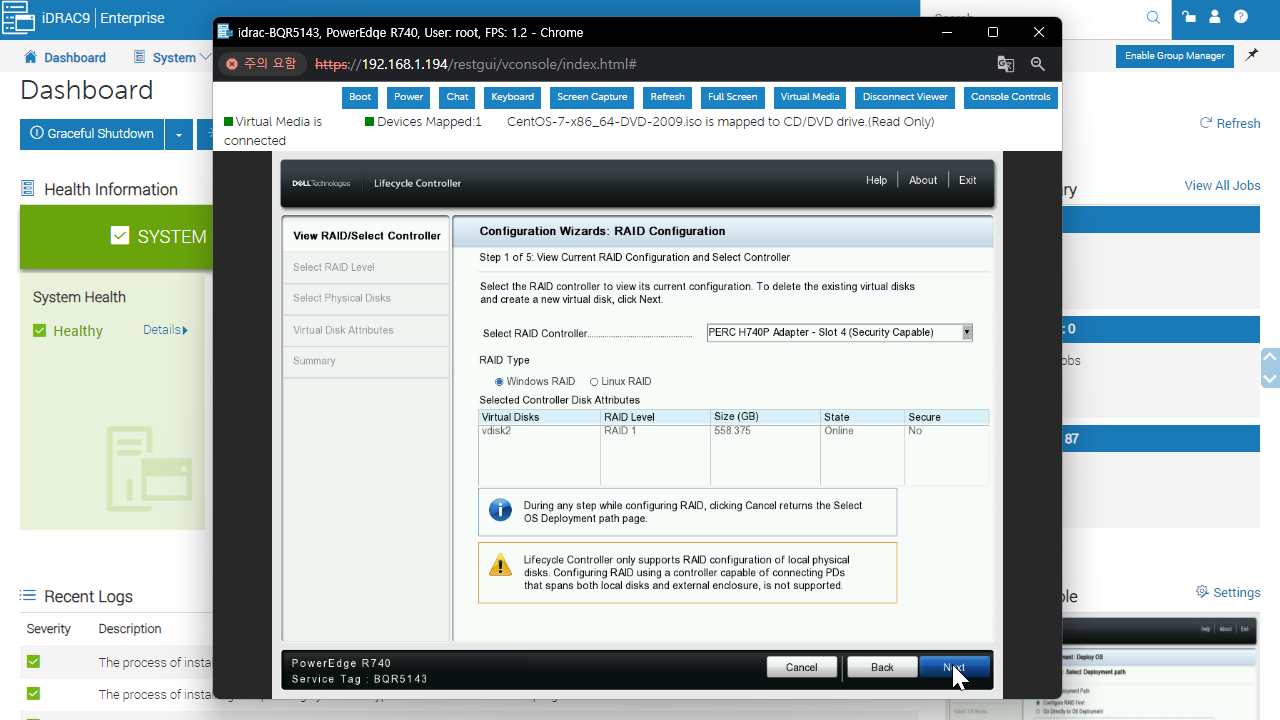Image resolution: width=1280 pixels, height=720 pixels.
Task: Click Help in Lifecycle Controller header
Action: pyautogui.click(x=876, y=180)
